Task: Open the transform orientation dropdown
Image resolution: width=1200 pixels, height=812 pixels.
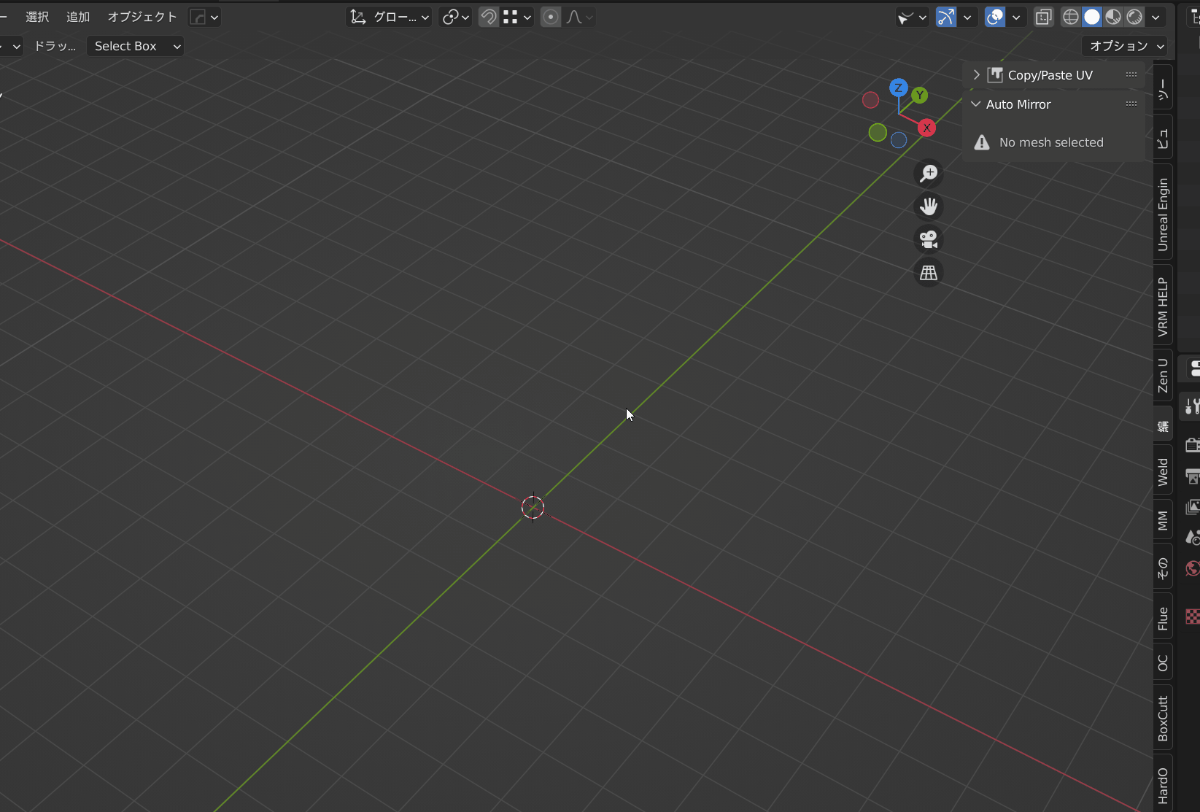Action: (x=390, y=17)
